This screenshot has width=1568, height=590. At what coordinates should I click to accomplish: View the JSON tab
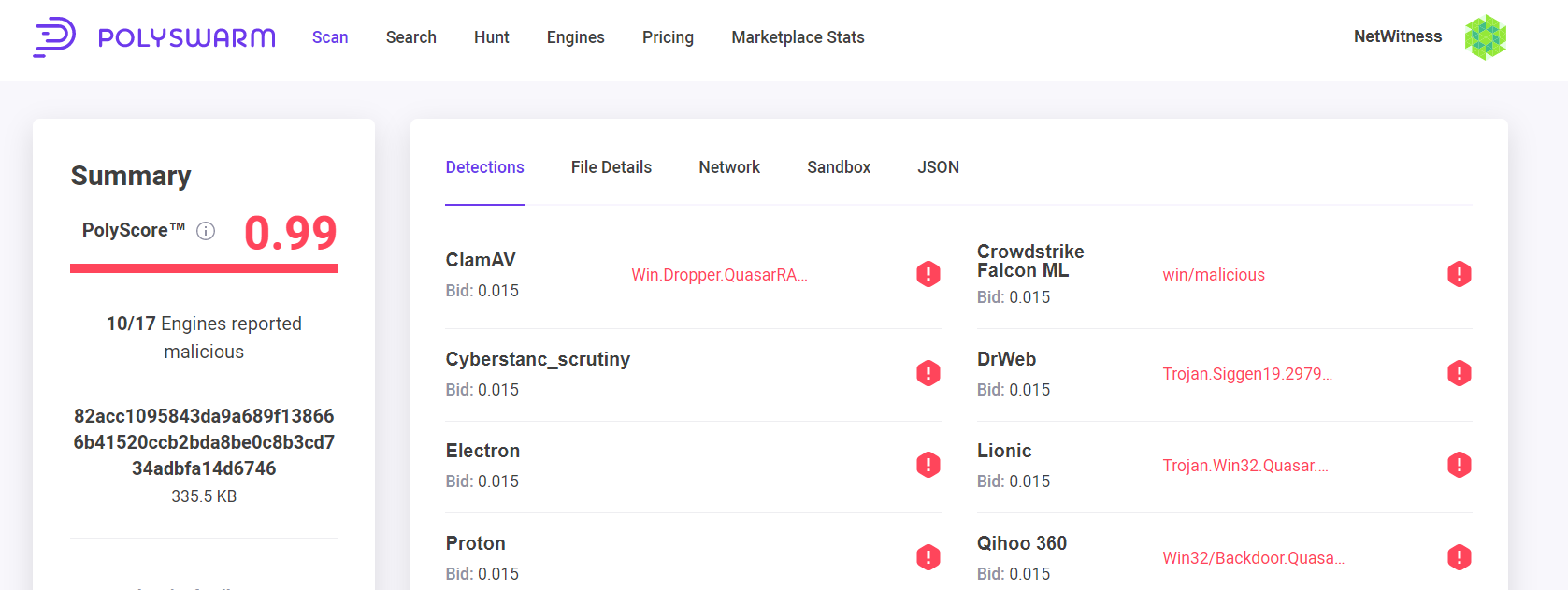938,167
